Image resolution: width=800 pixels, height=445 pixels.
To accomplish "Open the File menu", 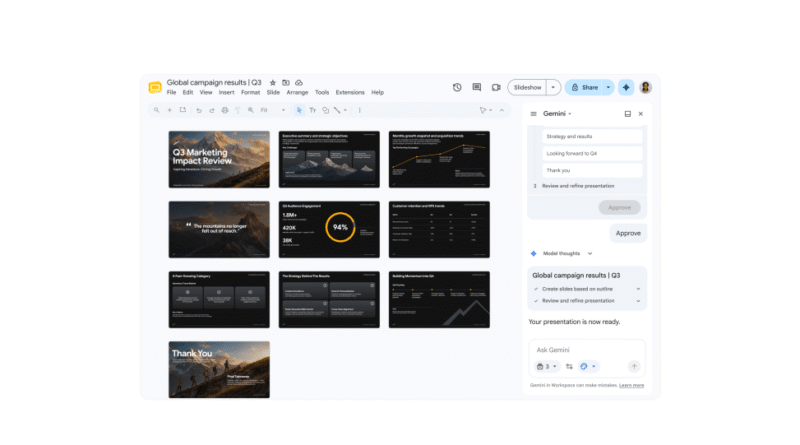I will point(171,92).
